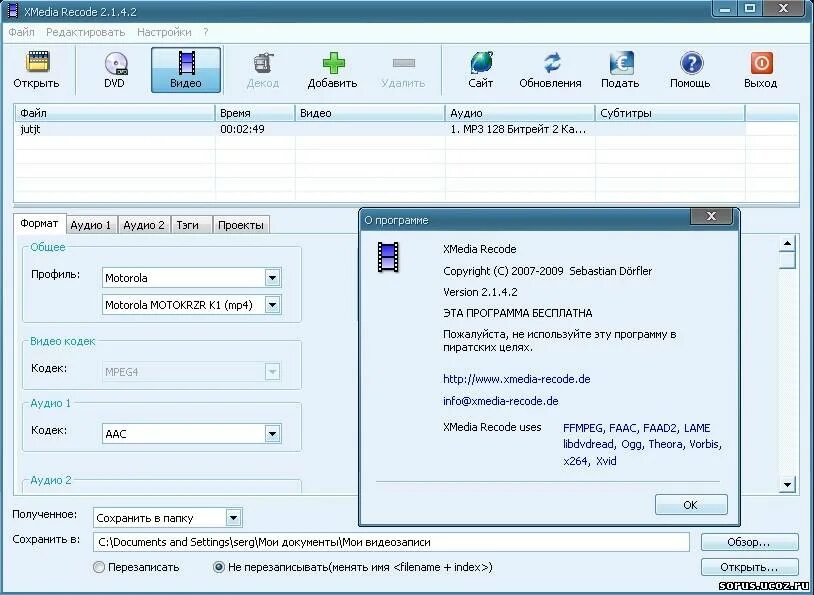This screenshot has width=814, height=595.
Task: Click the green Добавить plus icon
Action: click(333, 63)
